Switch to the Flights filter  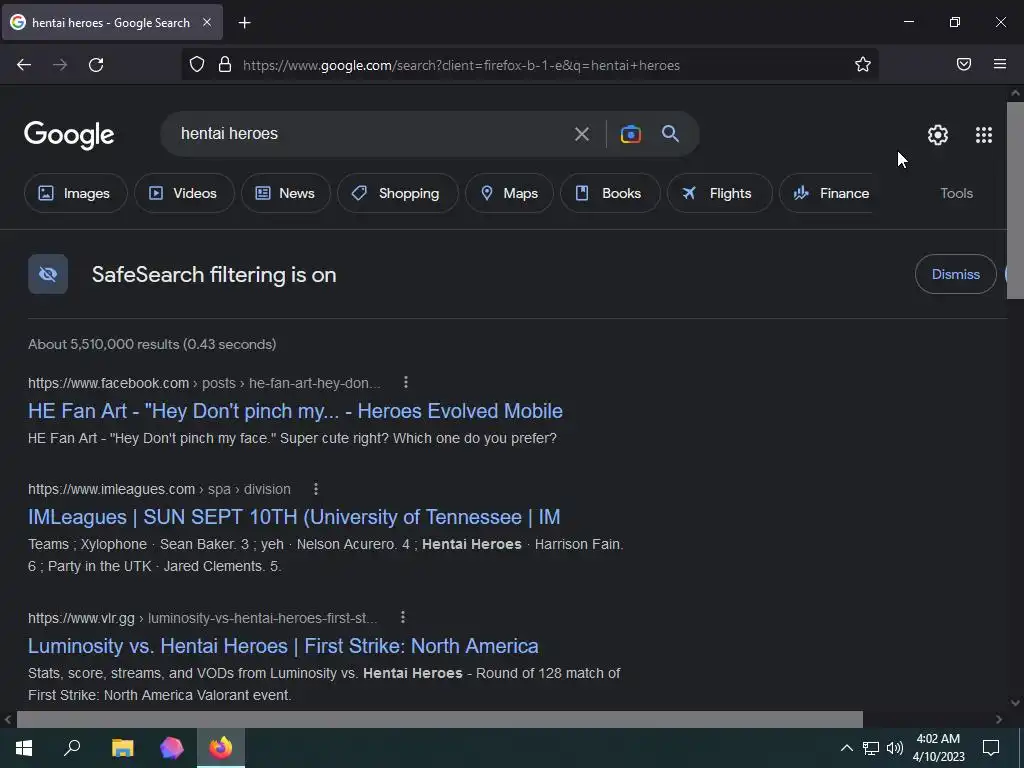pyautogui.click(x=720, y=193)
